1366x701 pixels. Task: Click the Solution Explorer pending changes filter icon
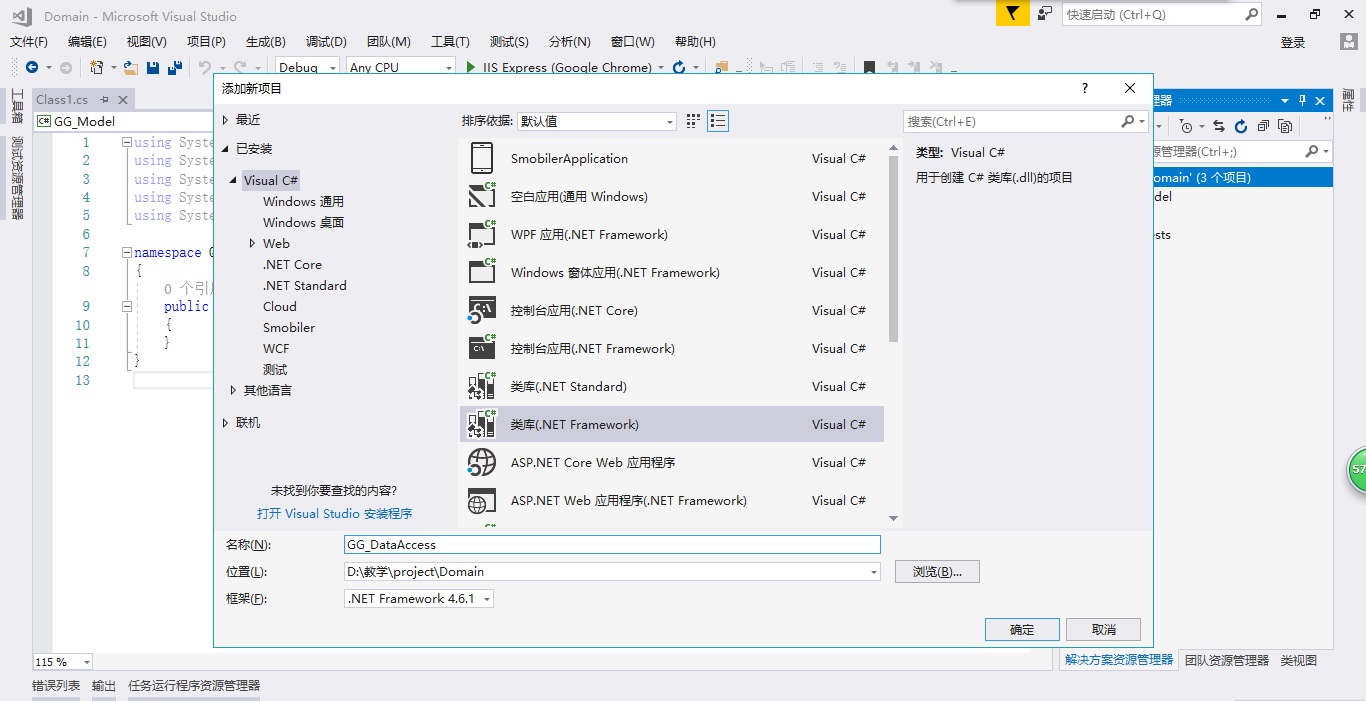pyautogui.click(x=1186, y=126)
